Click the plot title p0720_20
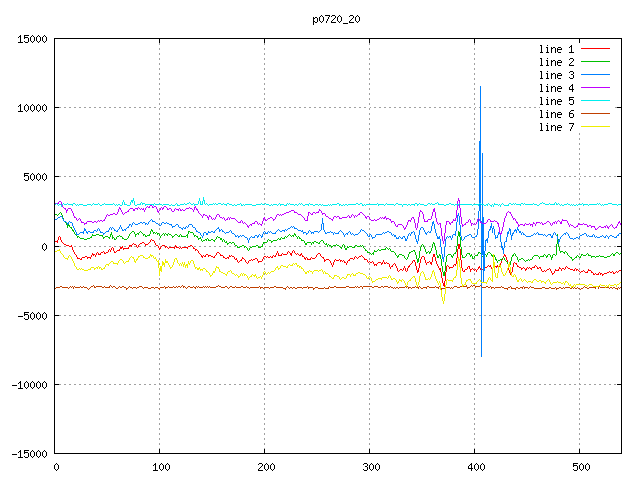Screen dimensions: 640x480 (x=337, y=19)
